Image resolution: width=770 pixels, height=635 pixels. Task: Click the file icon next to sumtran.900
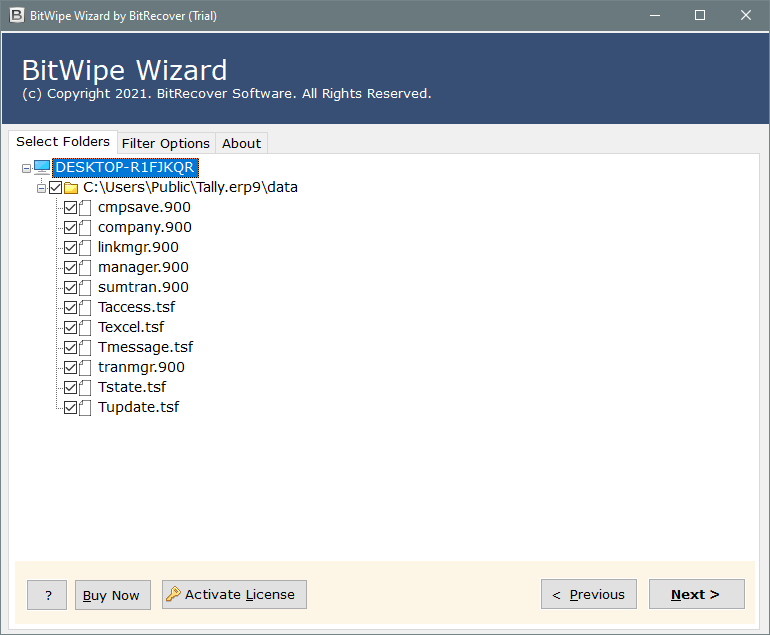click(x=85, y=288)
